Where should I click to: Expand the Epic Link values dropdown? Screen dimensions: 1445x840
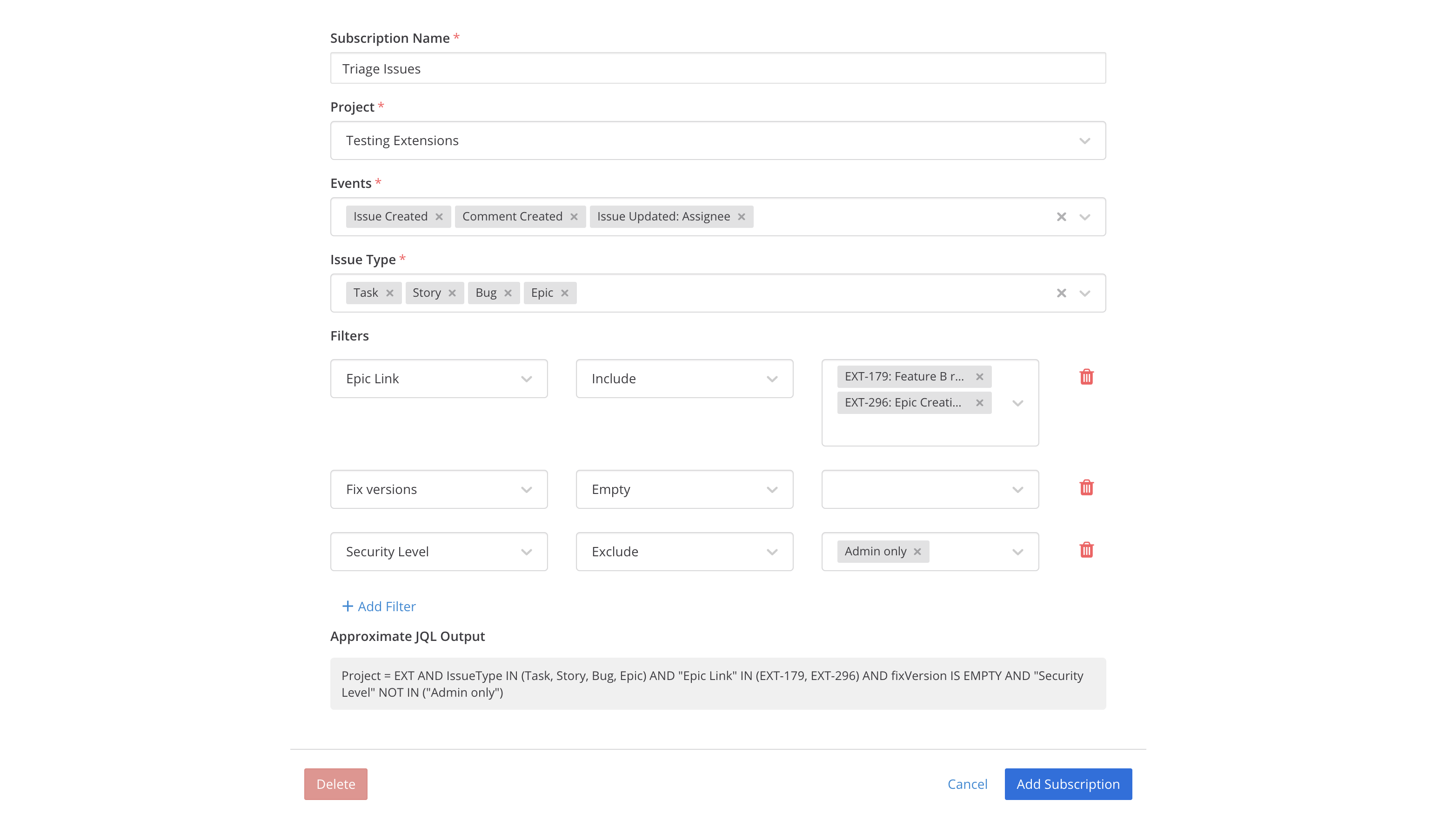click(1018, 403)
